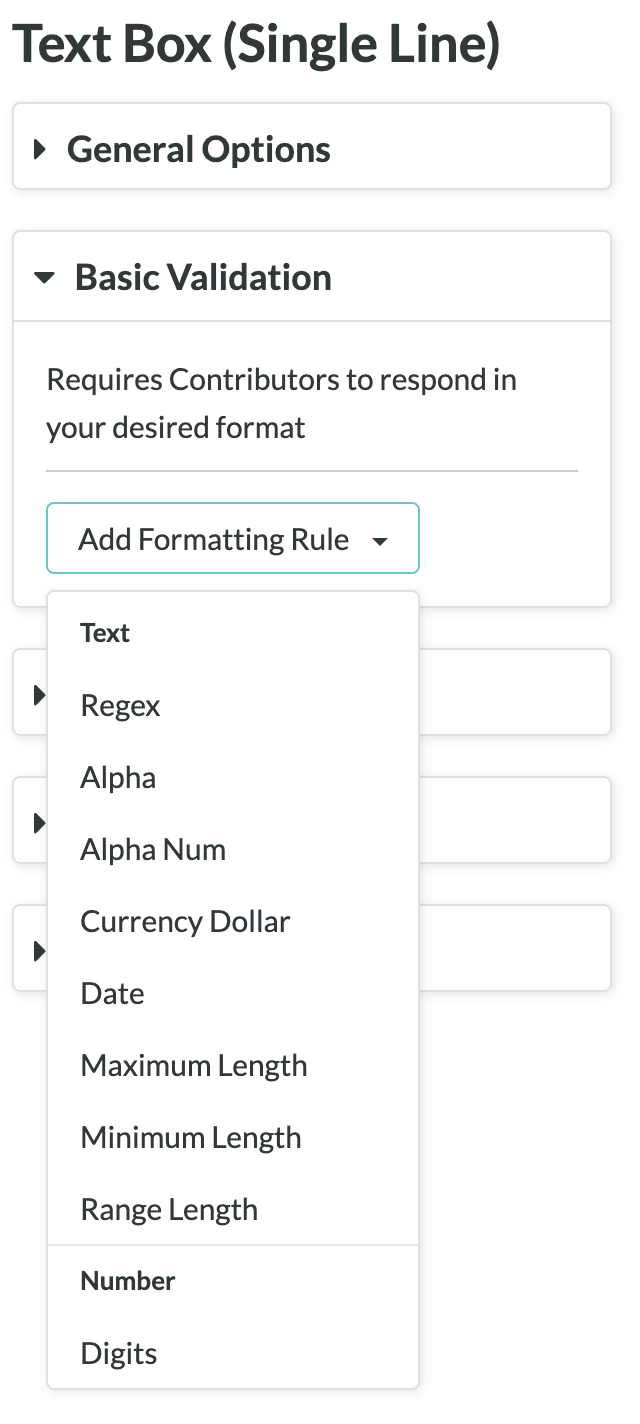The image size is (640, 1424).
Task: Click the Text Box (Single Line) heading
Action: [255, 44]
